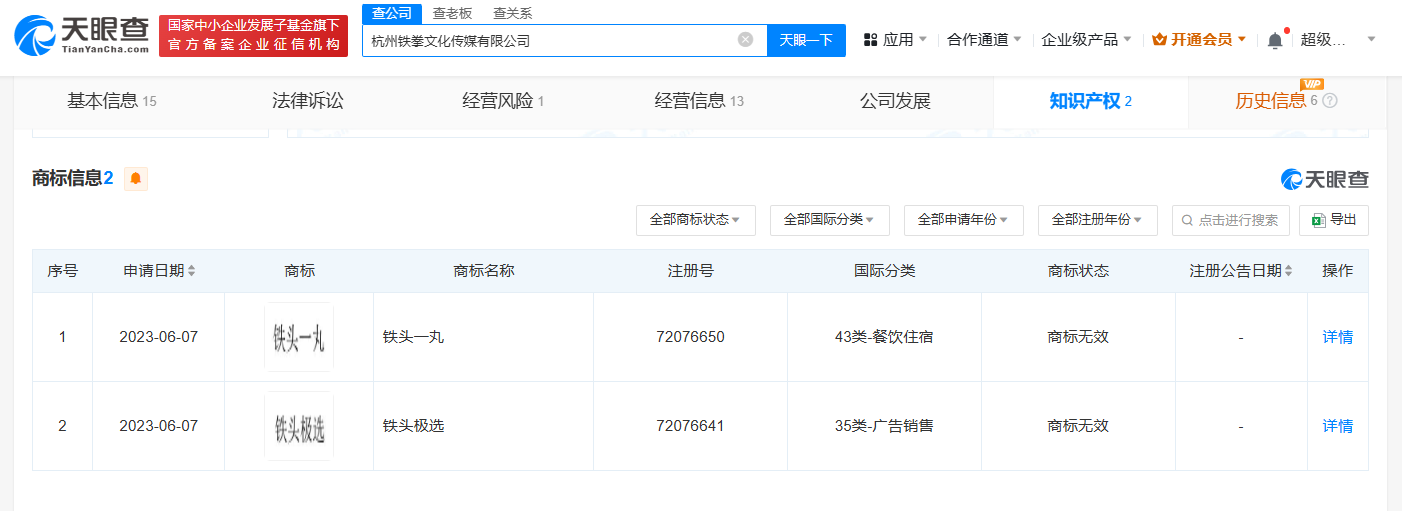Click trademark name 铁头一丸 text

(x=413, y=337)
